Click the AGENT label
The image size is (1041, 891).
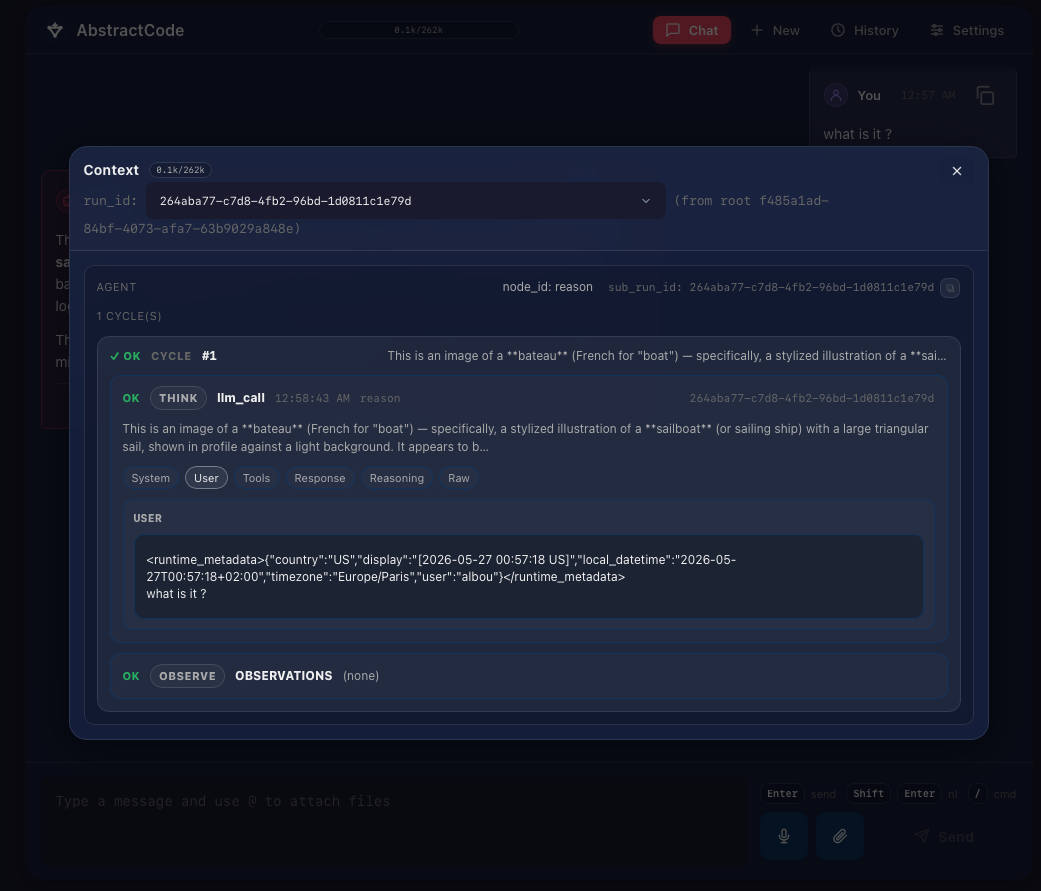[116, 287]
